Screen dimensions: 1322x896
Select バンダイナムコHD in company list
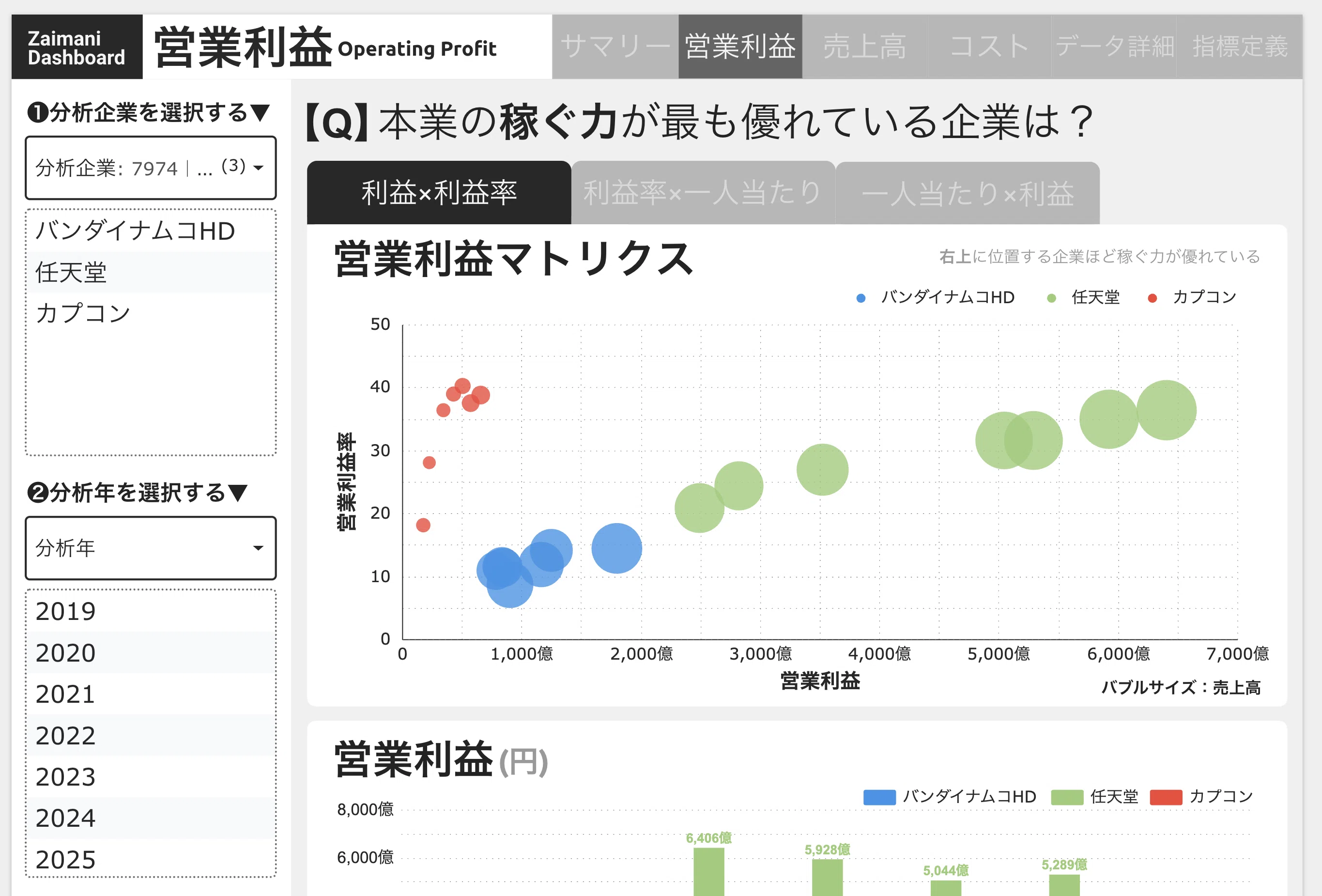coord(151,231)
